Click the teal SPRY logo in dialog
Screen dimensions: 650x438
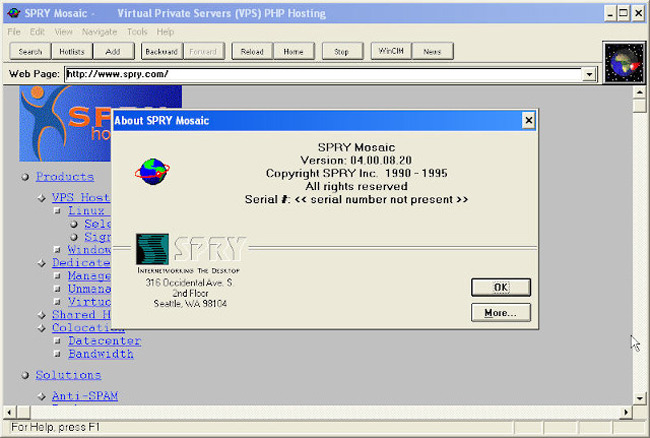coord(152,249)
